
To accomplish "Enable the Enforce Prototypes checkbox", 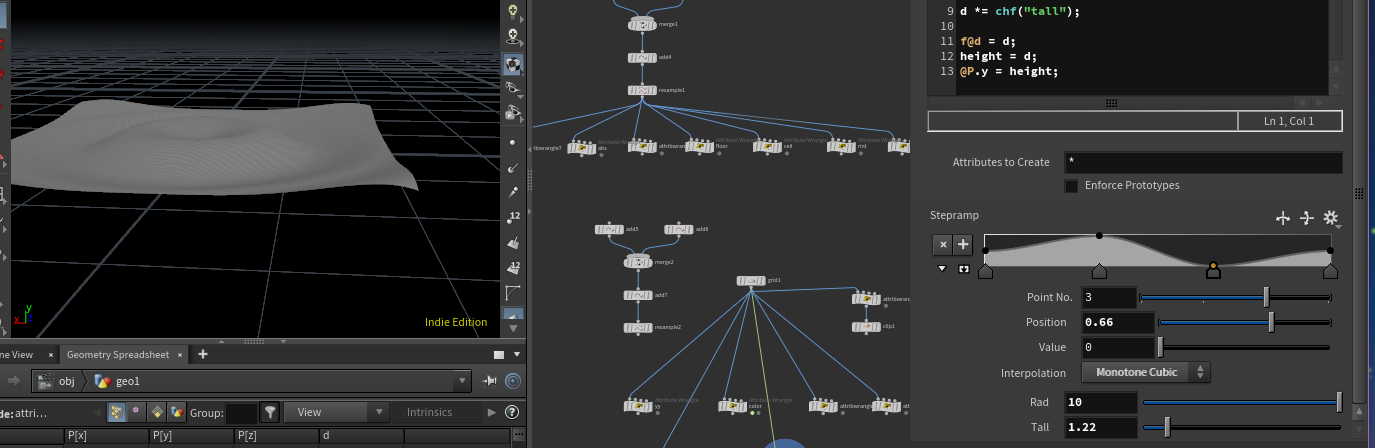I will pos(1071,186).
